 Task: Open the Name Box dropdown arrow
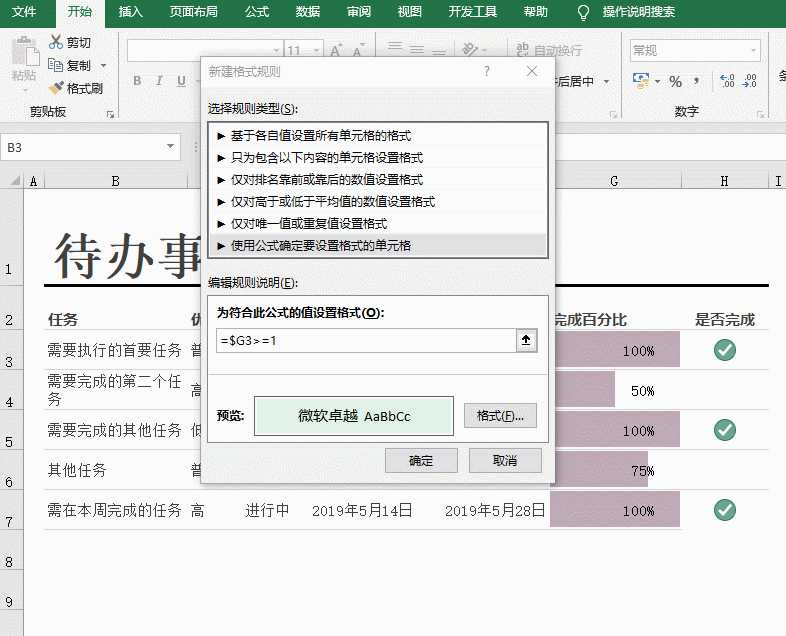[170, 146]
